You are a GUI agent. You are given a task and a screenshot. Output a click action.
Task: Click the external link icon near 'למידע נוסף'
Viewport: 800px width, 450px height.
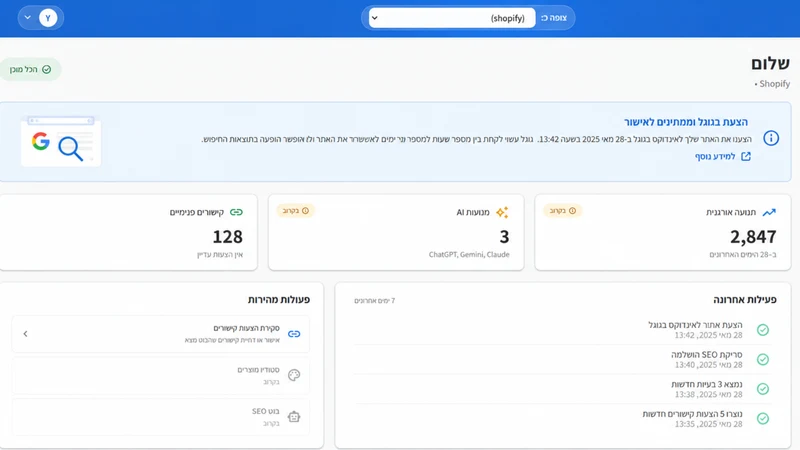(746, 156)
